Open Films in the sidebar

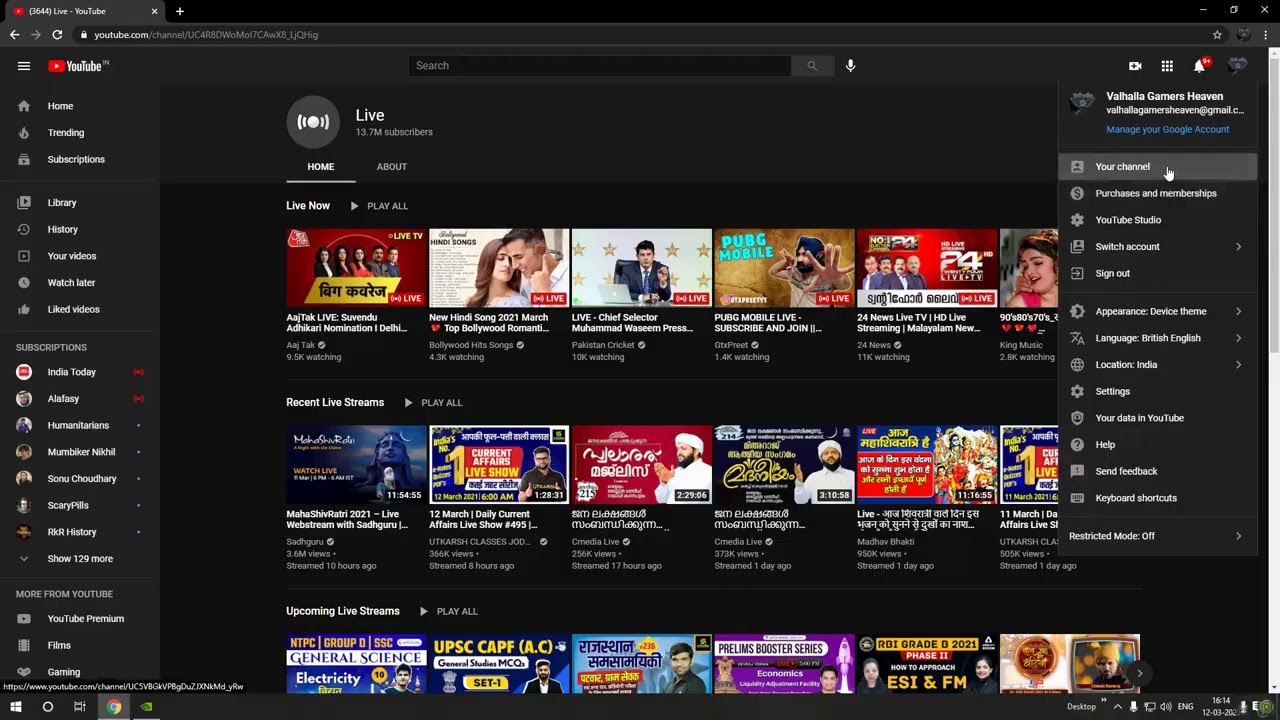pyautogui.click(x=80, y=645)
